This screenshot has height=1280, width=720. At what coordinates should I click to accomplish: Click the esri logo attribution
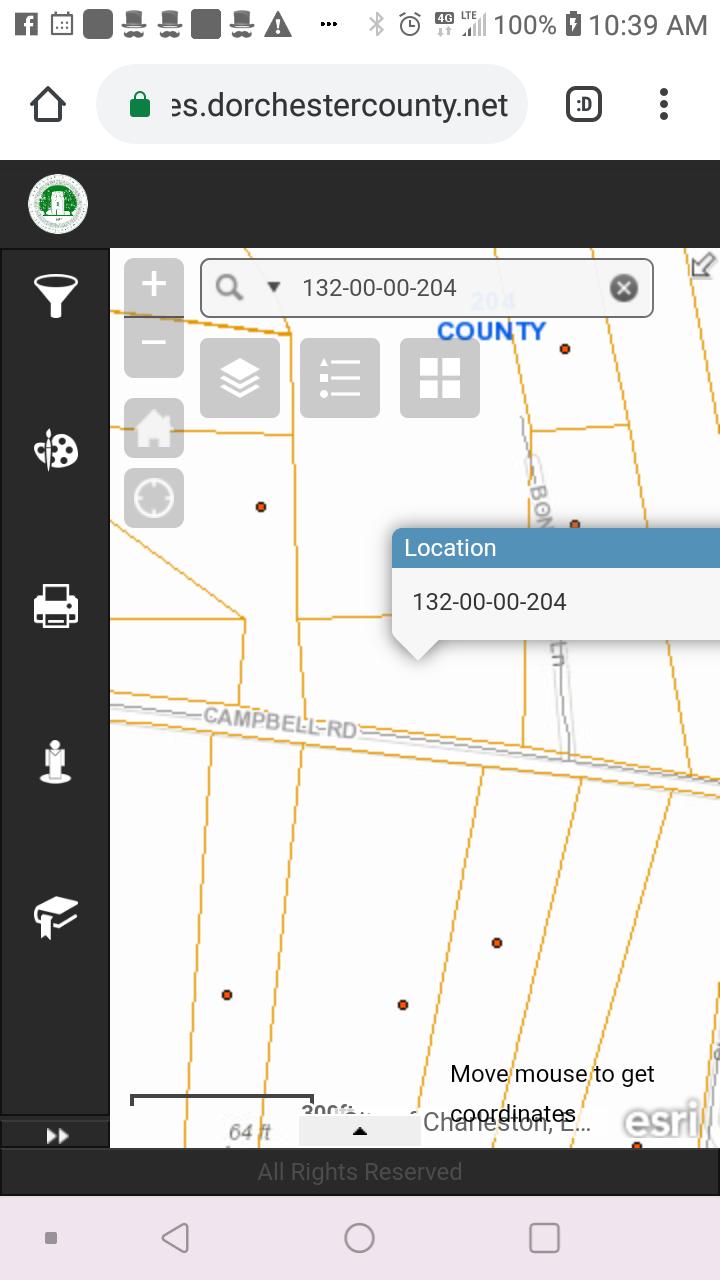tap(662, 1122)
